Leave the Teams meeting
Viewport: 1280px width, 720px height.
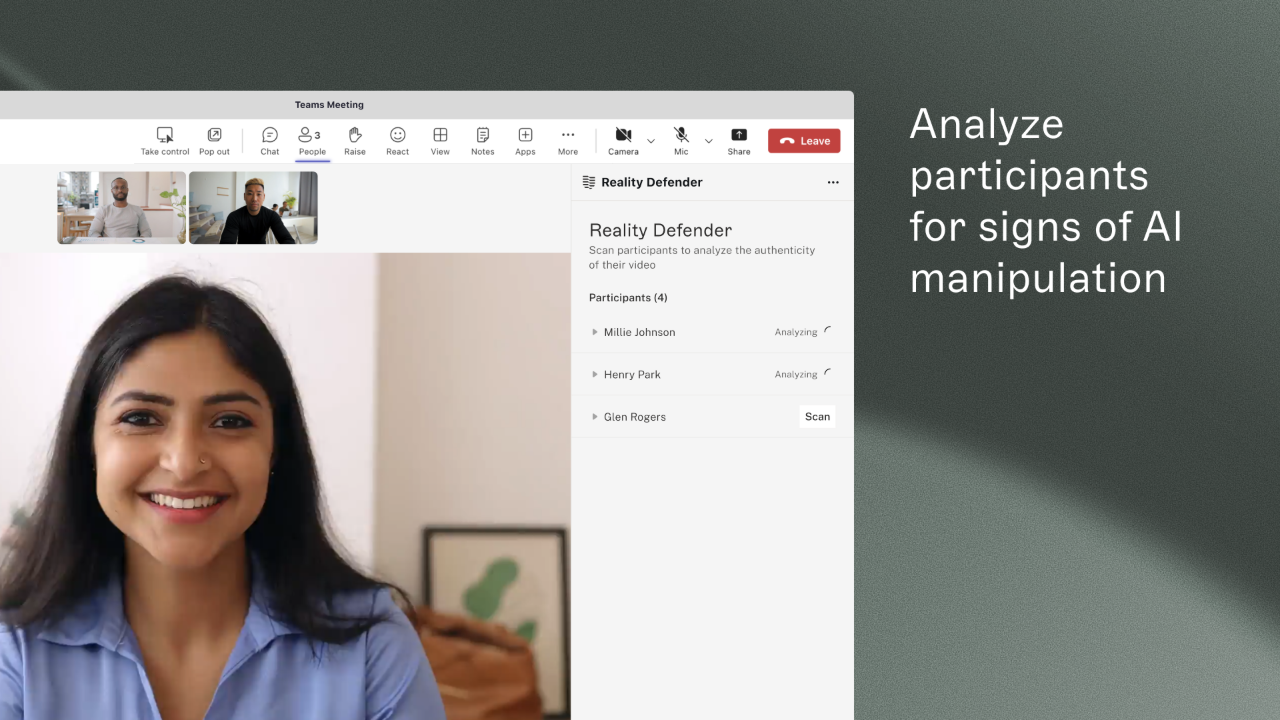pos(804,141)
